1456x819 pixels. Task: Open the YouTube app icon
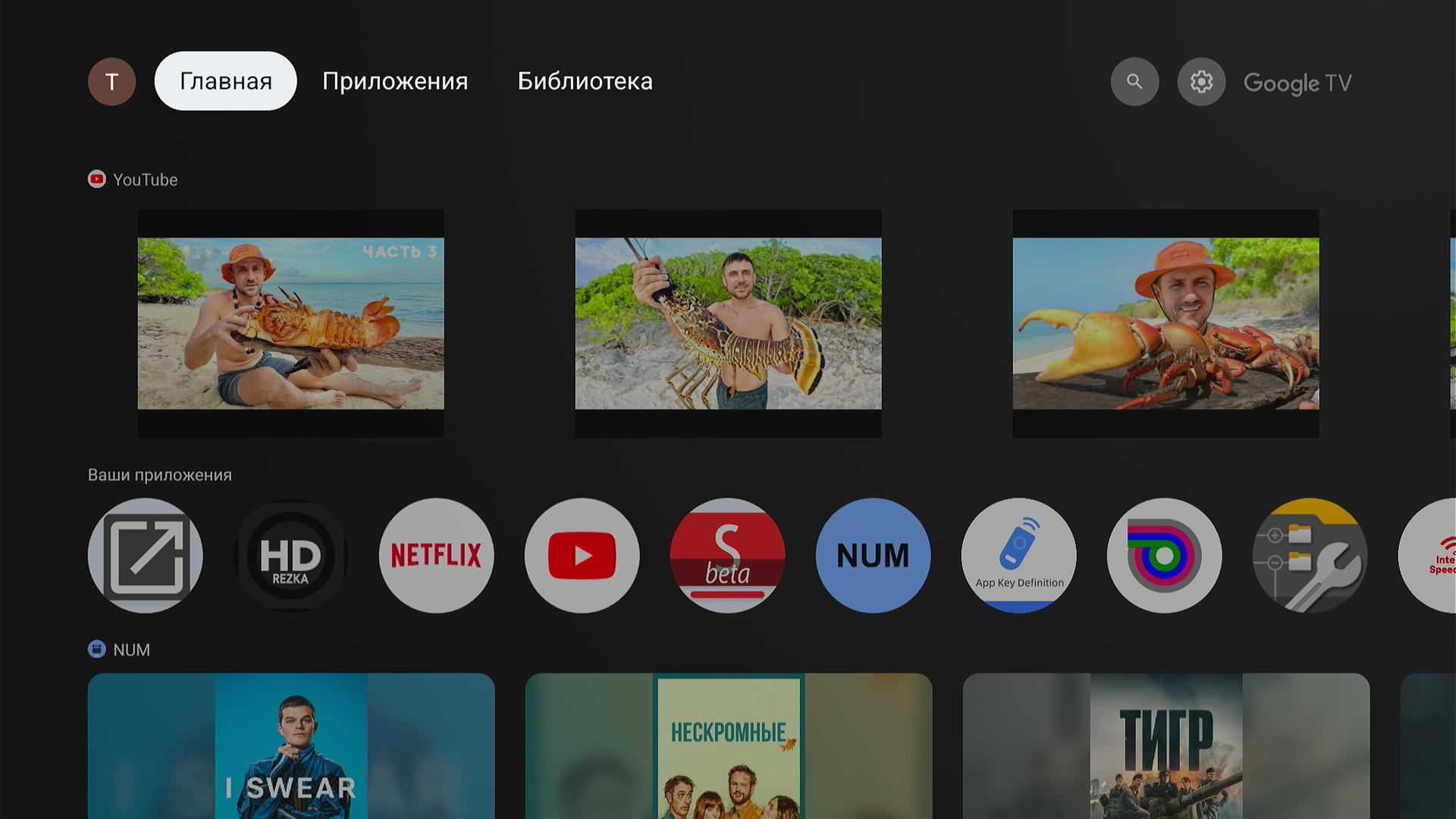(x=582, y=555)
